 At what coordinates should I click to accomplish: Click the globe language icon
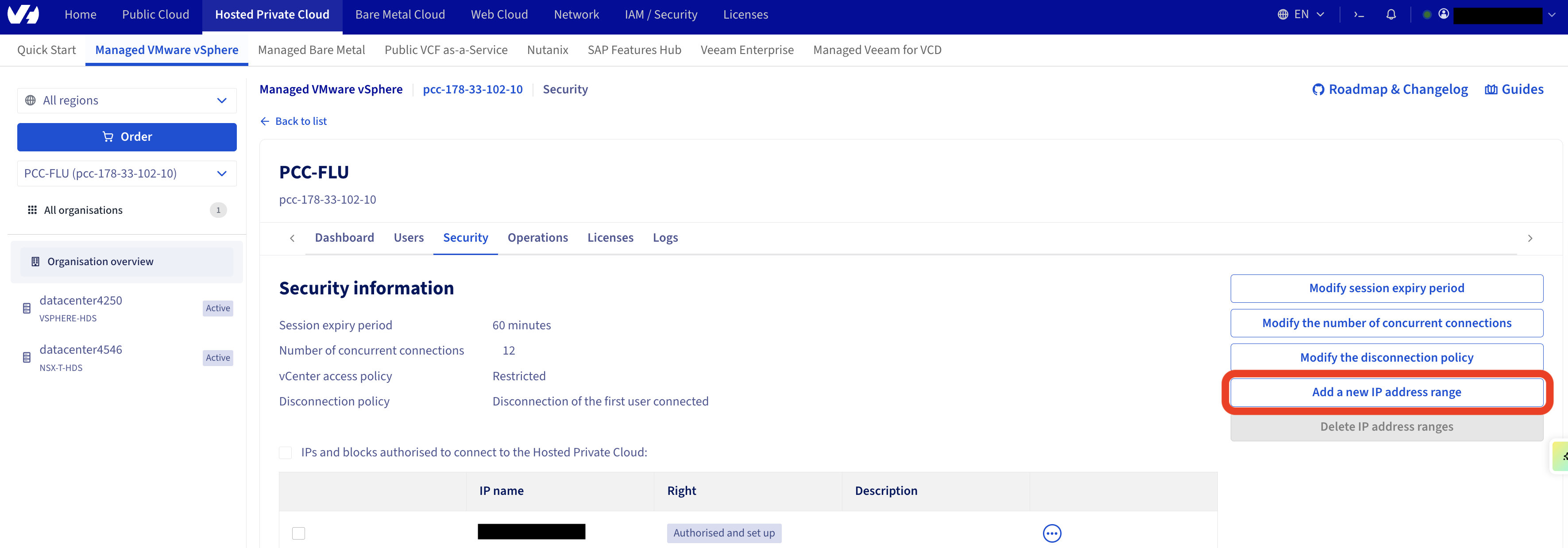1282,15
